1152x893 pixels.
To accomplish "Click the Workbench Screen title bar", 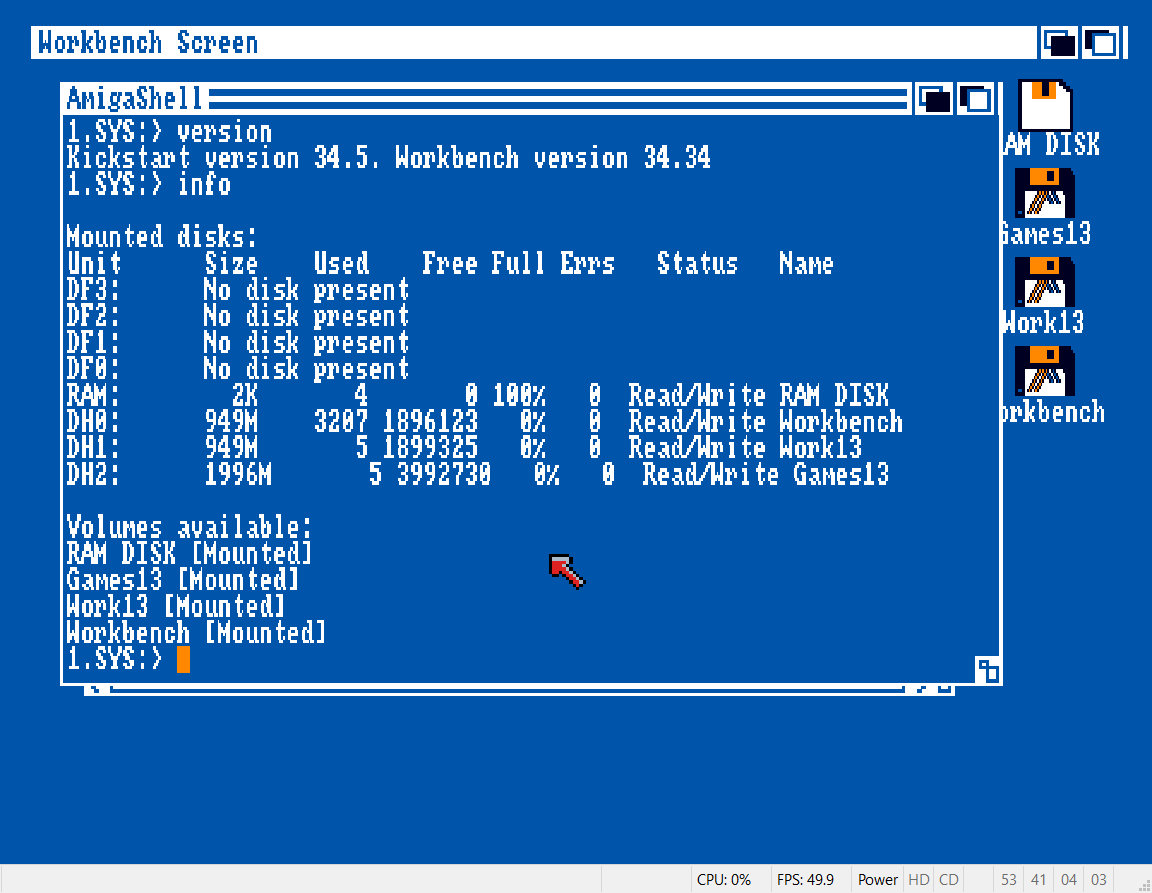I will pyautogui.click(x=535, y=43).
